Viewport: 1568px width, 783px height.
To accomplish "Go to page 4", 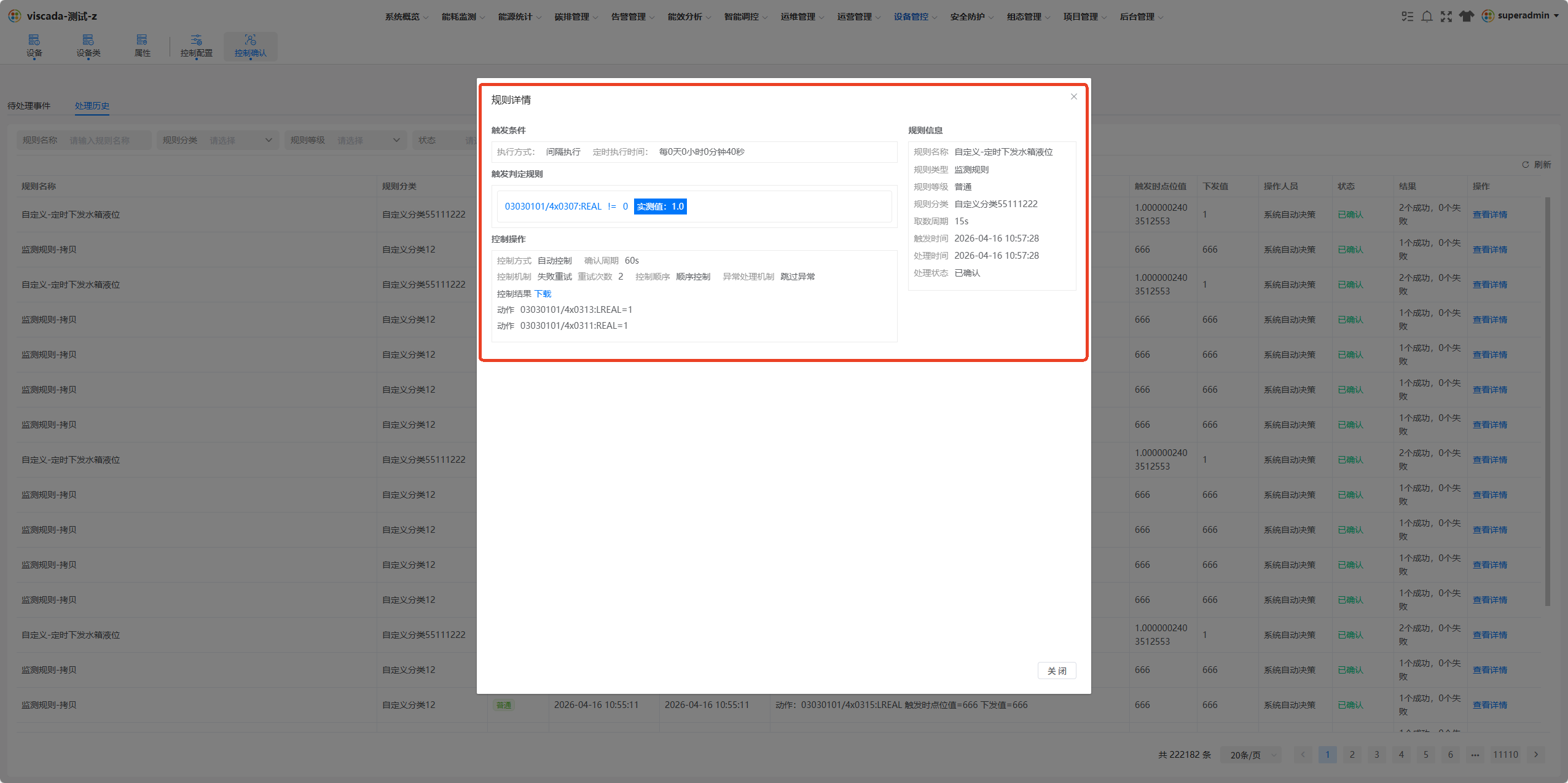I will pos(1401,754).
